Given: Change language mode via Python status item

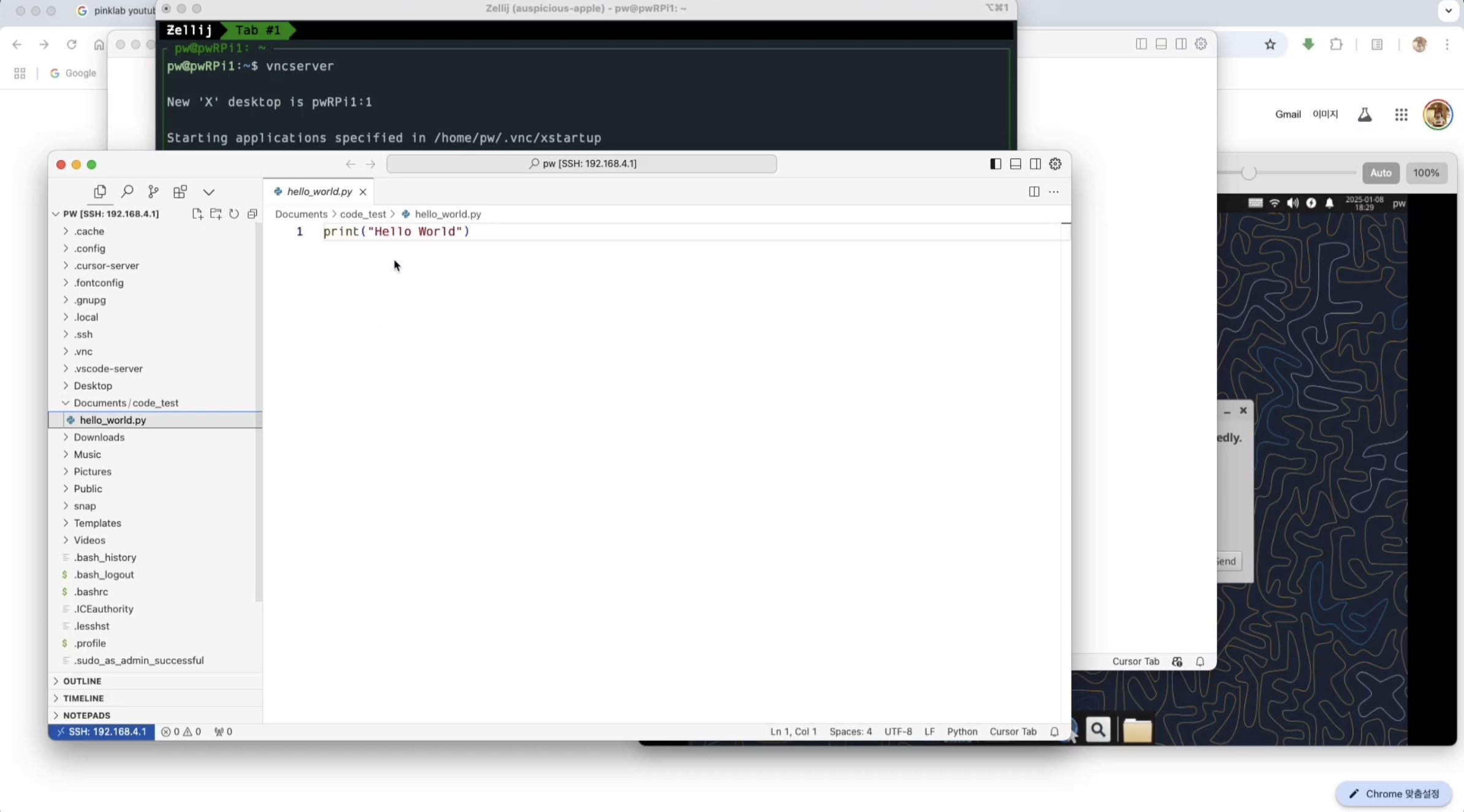Looking at the screenshot, I should (961, 732).
